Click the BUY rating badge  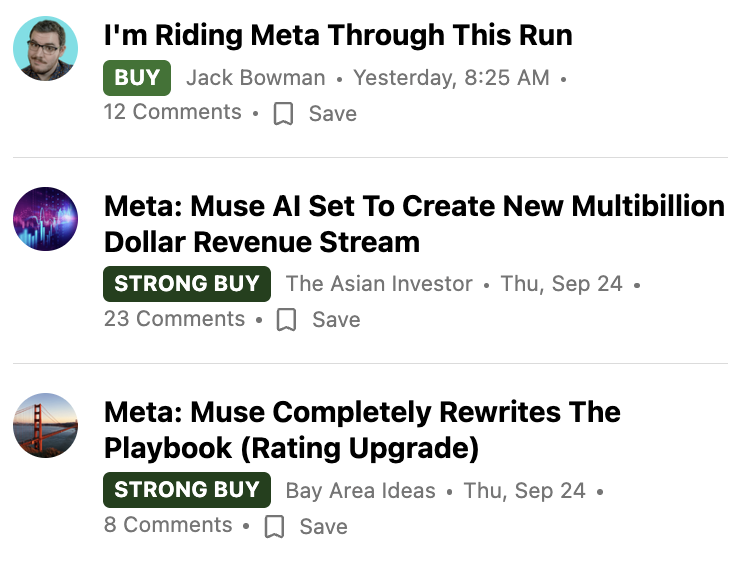[x=137, y=78]
